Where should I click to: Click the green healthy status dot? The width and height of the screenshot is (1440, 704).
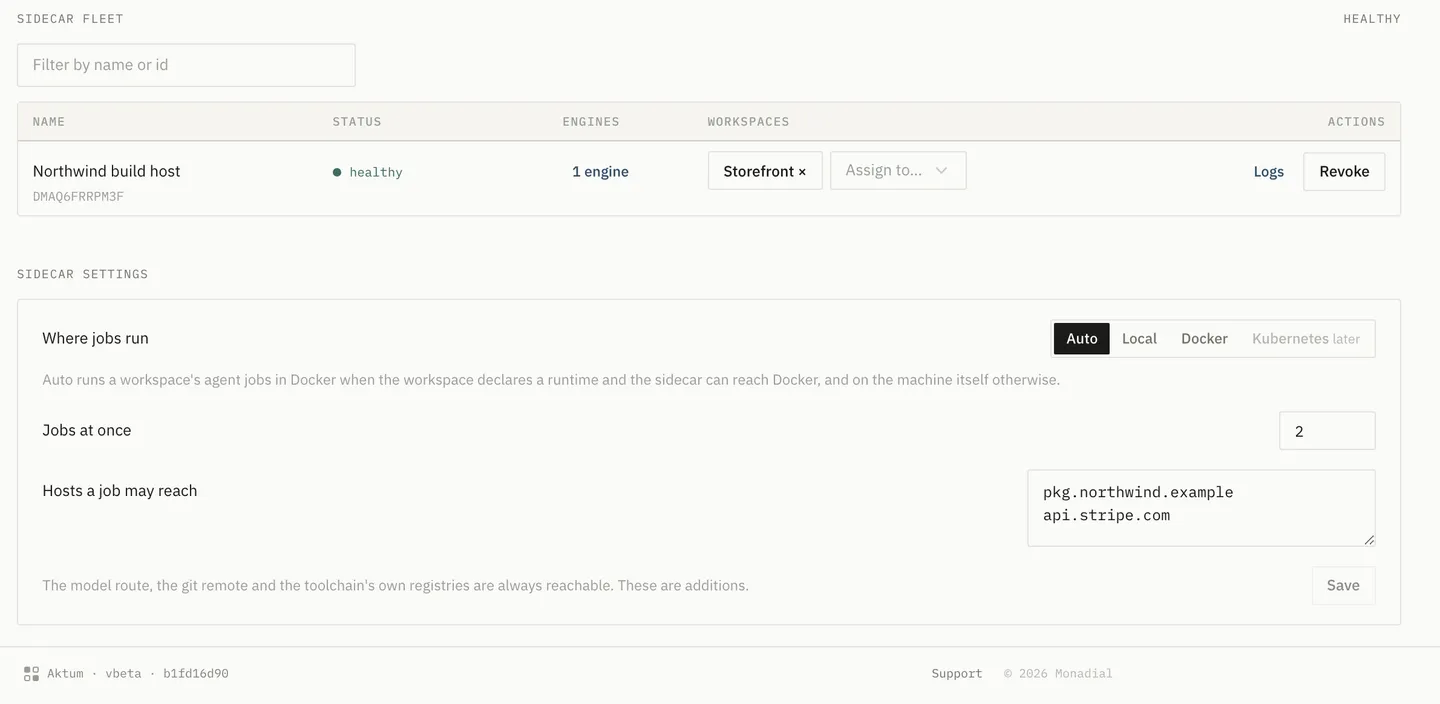tap(337, 172)
